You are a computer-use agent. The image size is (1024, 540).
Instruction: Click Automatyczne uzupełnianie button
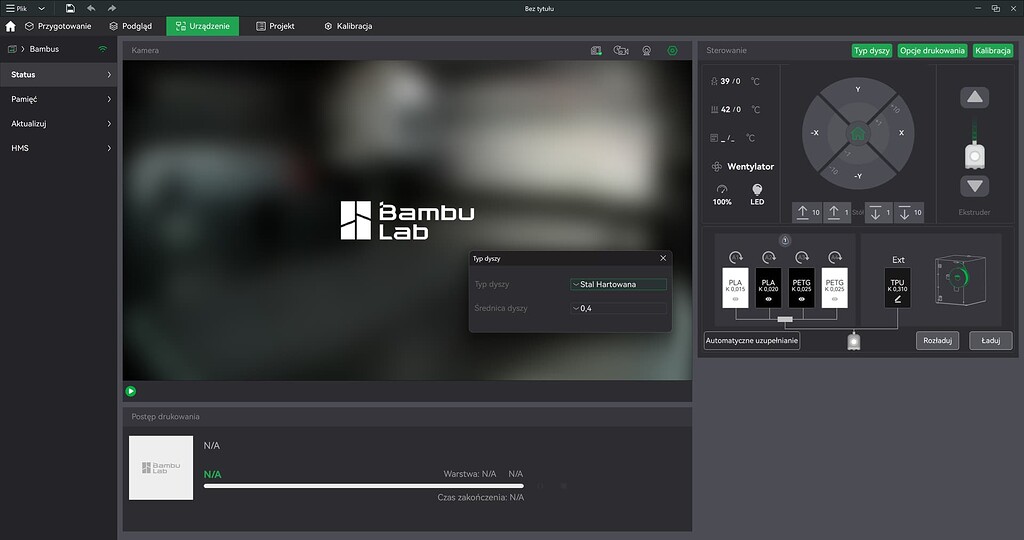752,340
